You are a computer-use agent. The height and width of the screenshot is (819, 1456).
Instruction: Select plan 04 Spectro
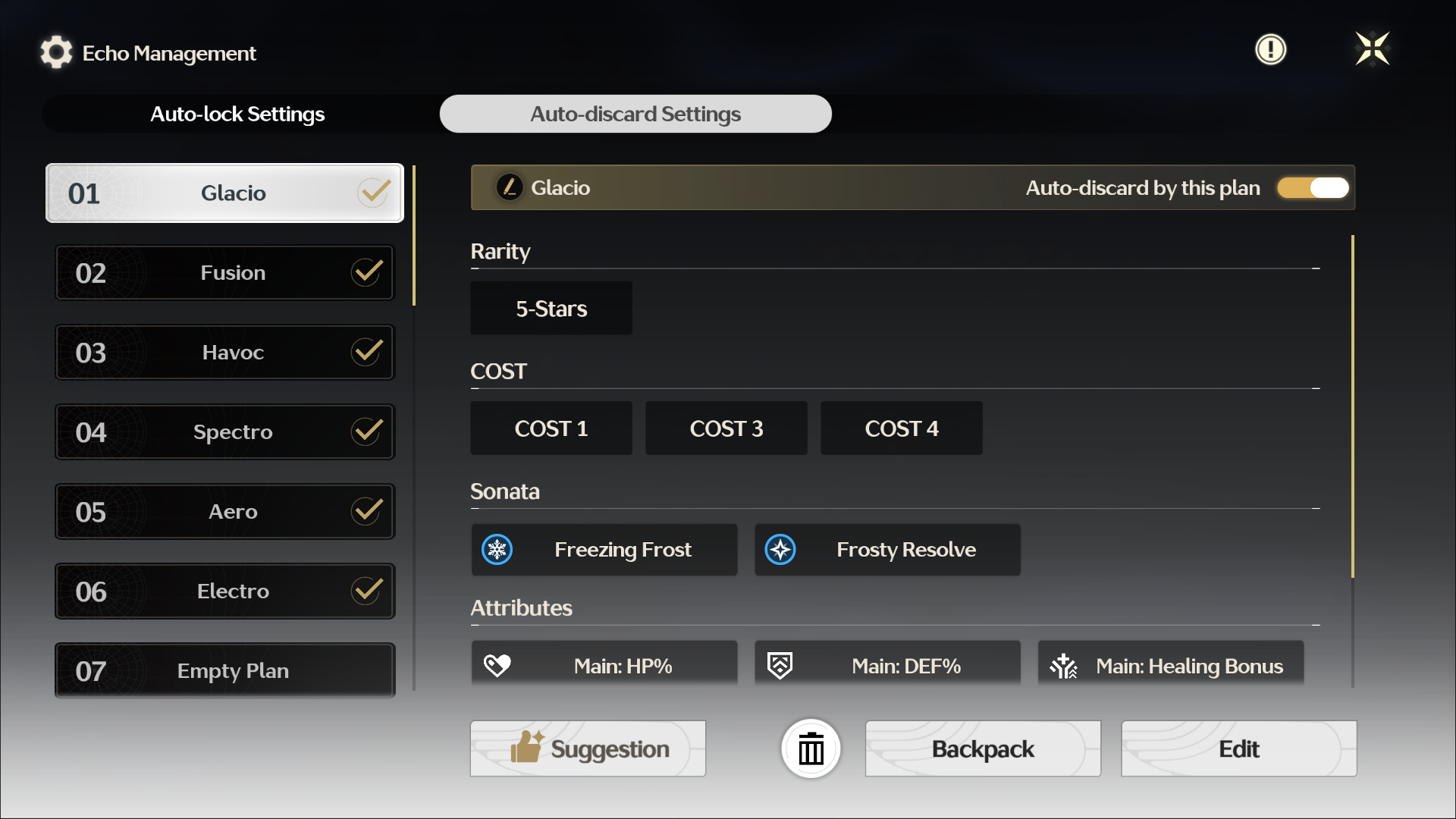click(224, 431)
